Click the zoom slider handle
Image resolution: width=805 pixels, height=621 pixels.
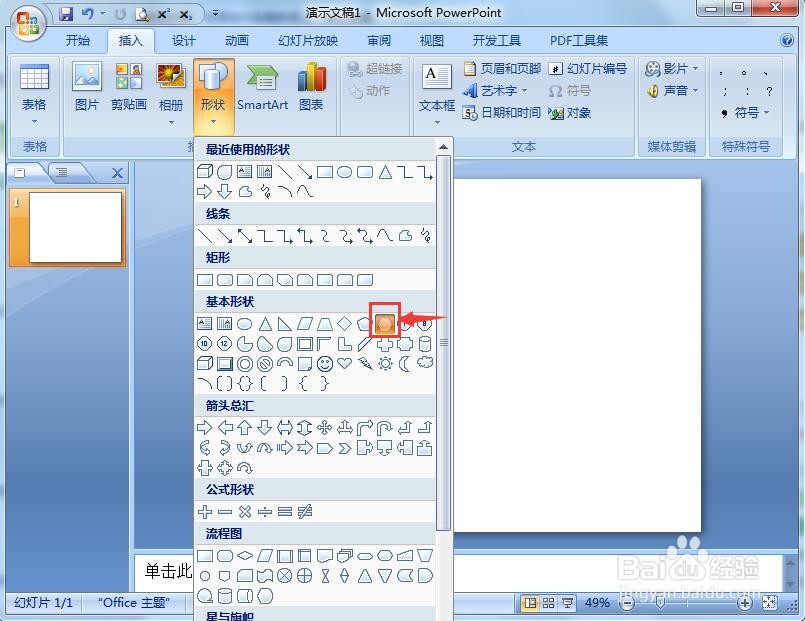point(661,603)
